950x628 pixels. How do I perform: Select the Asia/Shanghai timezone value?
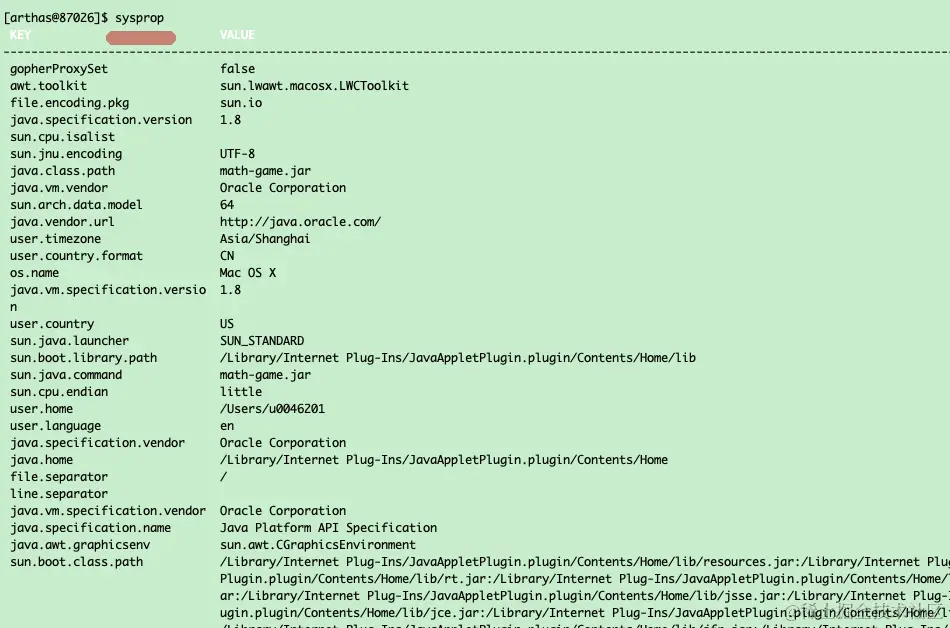[x=265, y=239]
